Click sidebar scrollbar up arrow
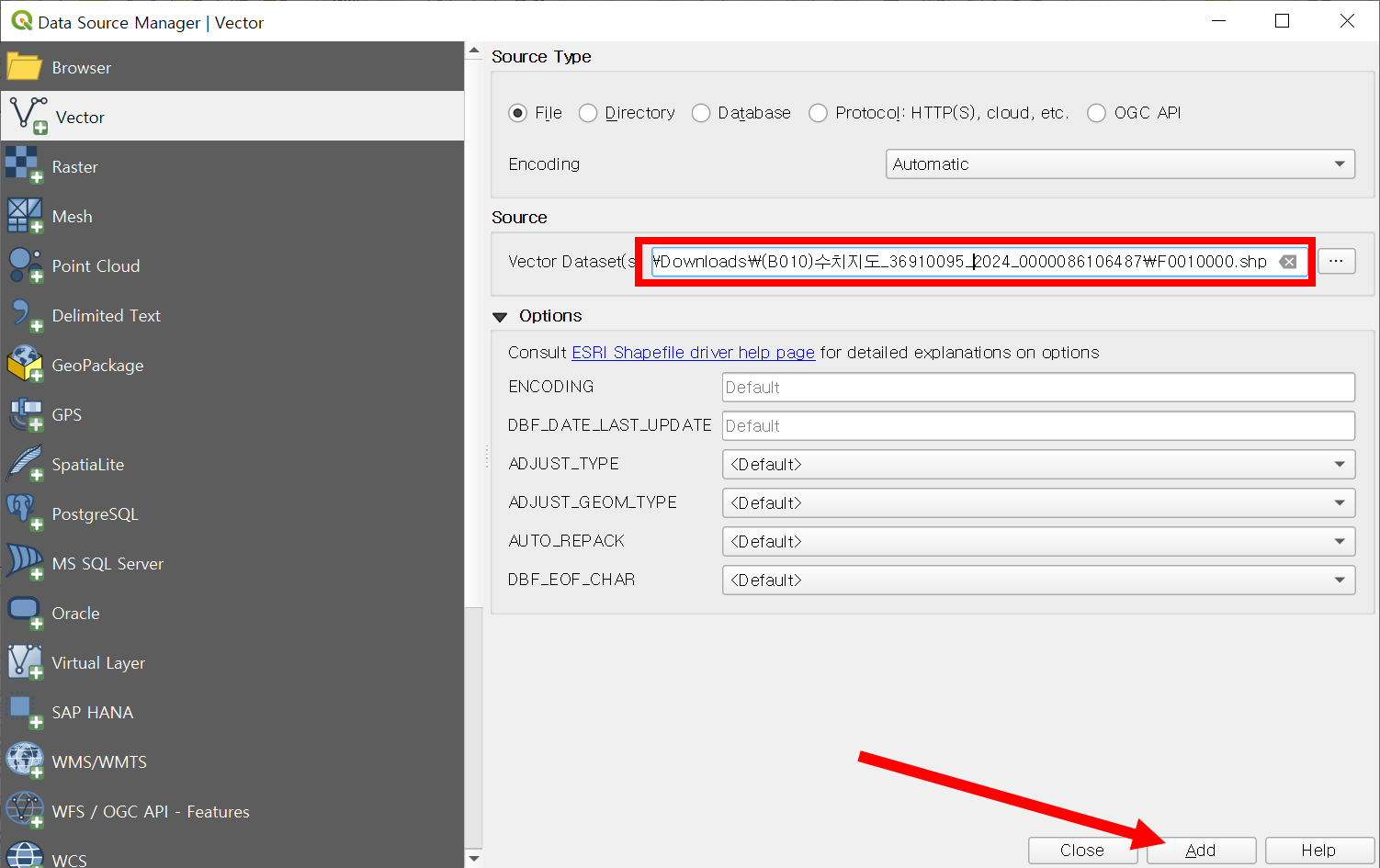 (473, 51)
